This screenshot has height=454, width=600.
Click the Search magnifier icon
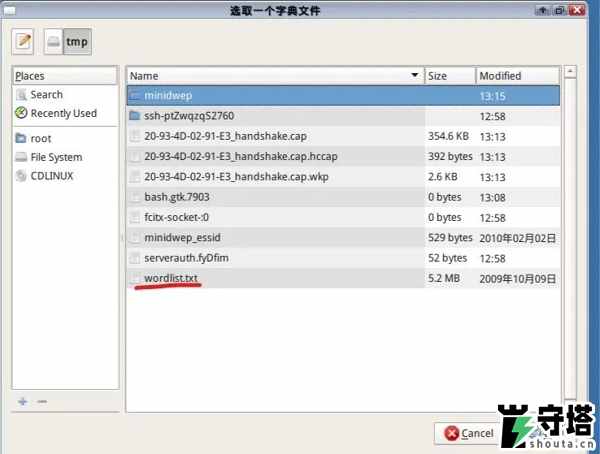[21, 95]
